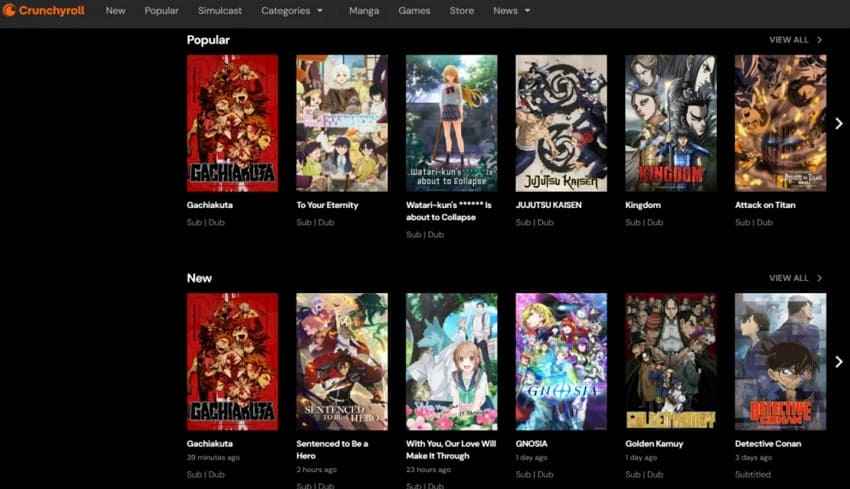Open the Attack on Titan poster
850x489 pixels.
pos(781,123)
